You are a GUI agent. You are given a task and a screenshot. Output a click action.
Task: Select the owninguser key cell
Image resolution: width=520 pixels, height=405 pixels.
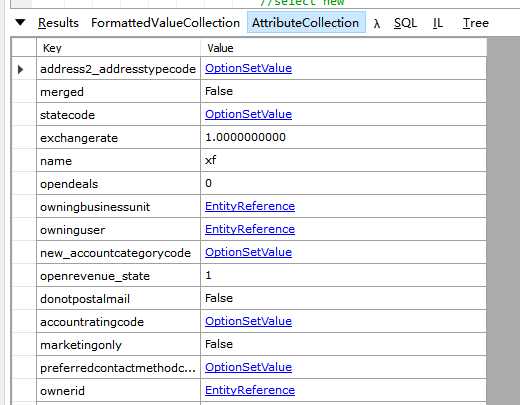pos(118,229)
